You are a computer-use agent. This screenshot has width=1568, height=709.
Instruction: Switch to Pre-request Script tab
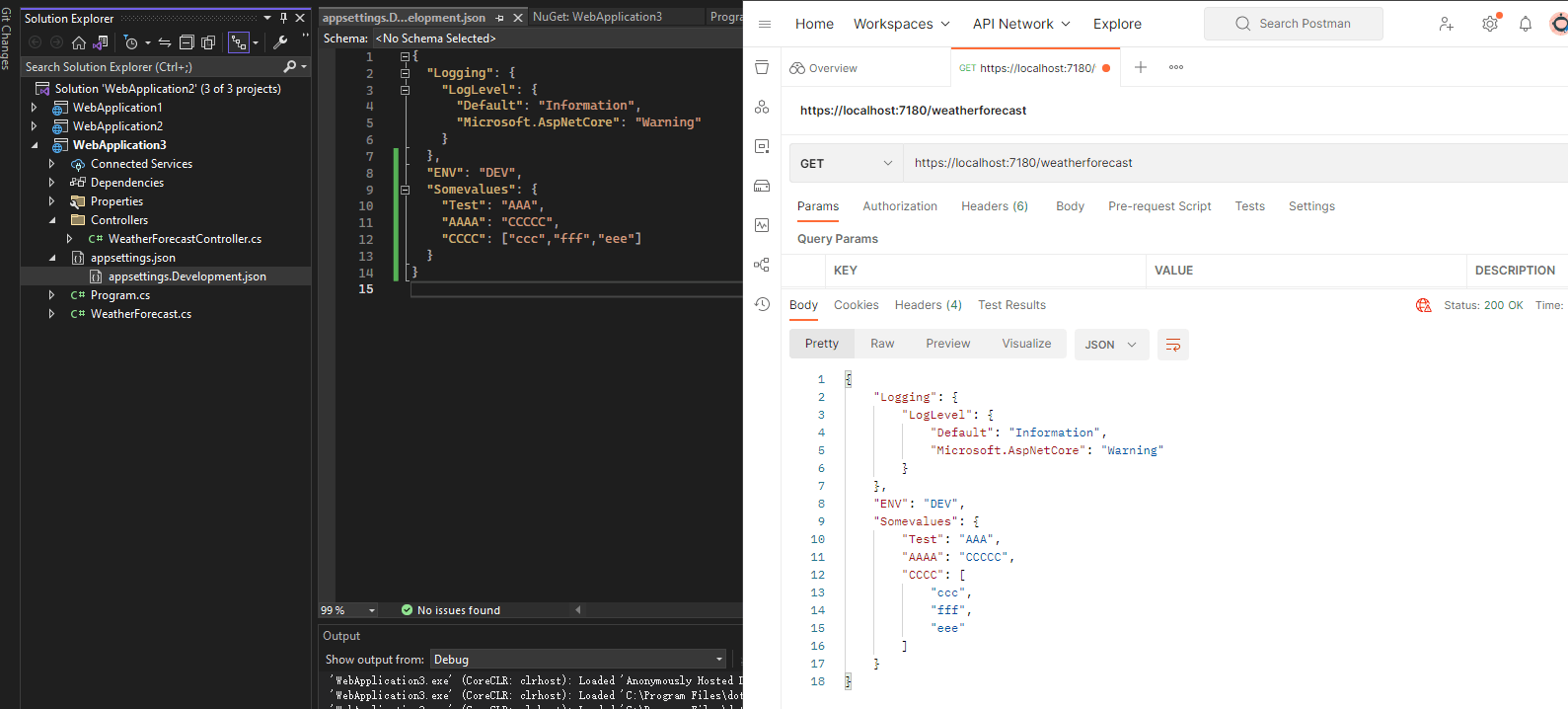1159,206
